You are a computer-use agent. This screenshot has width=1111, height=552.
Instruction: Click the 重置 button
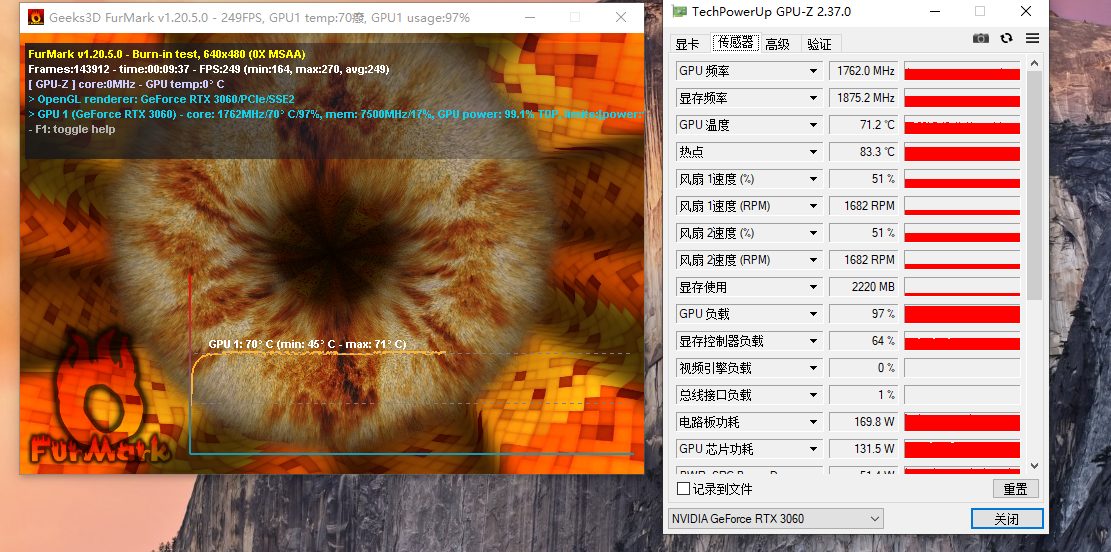pos(1015,489)
